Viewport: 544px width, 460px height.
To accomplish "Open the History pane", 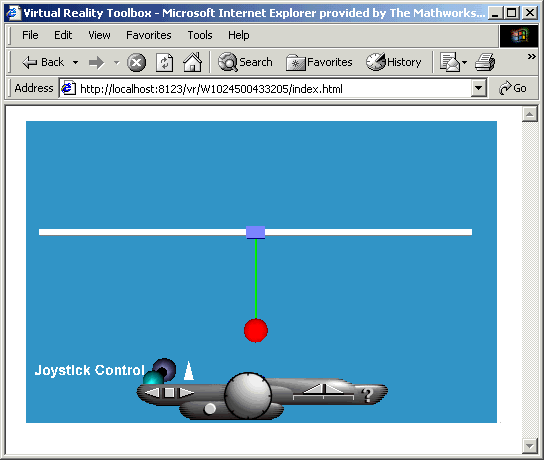I will point(394,62).
